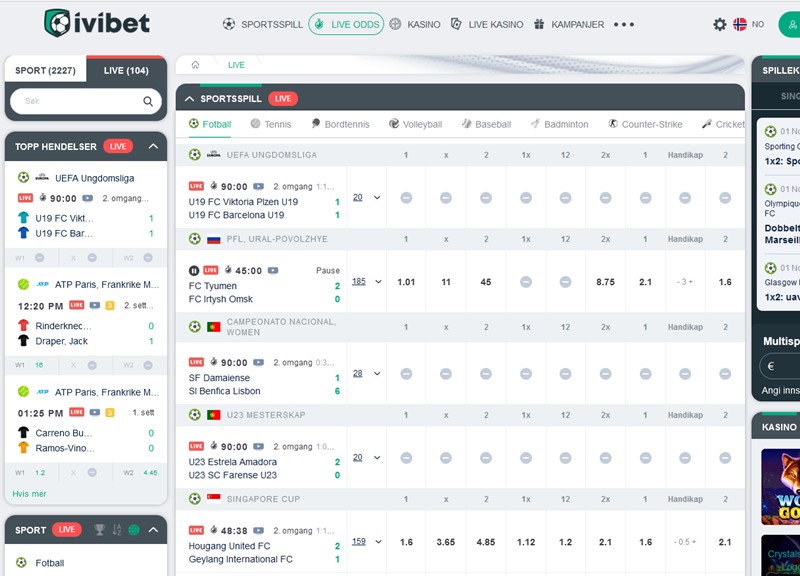The height and width of the screenshot is (576, 800).
Task: Switch to the Live (104) tab
Action: pyautogui.click(x=126, y=70)
